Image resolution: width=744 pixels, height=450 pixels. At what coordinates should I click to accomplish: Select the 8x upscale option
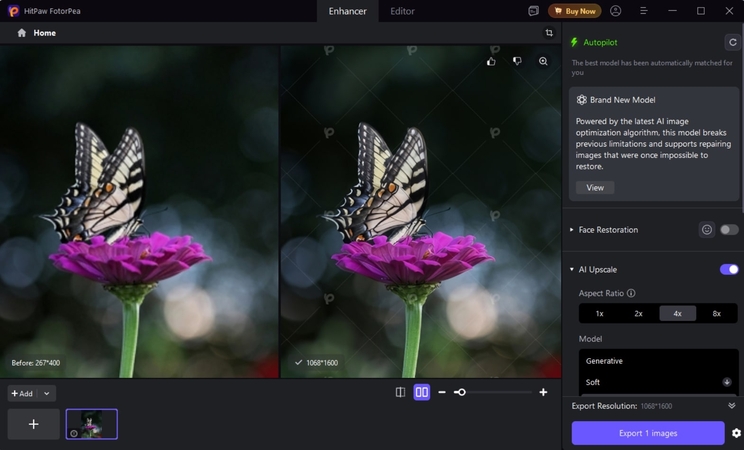716,313
